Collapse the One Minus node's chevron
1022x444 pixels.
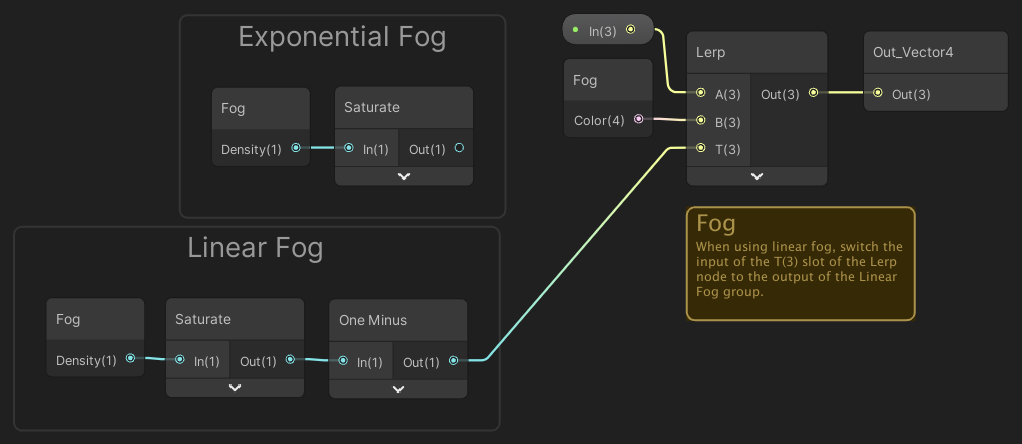398,389
